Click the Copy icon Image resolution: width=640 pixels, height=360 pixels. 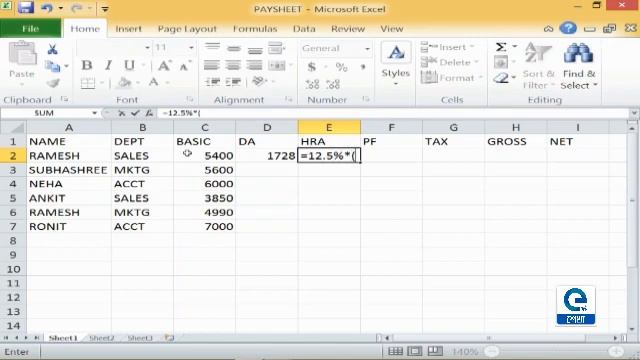pos(53,66)
